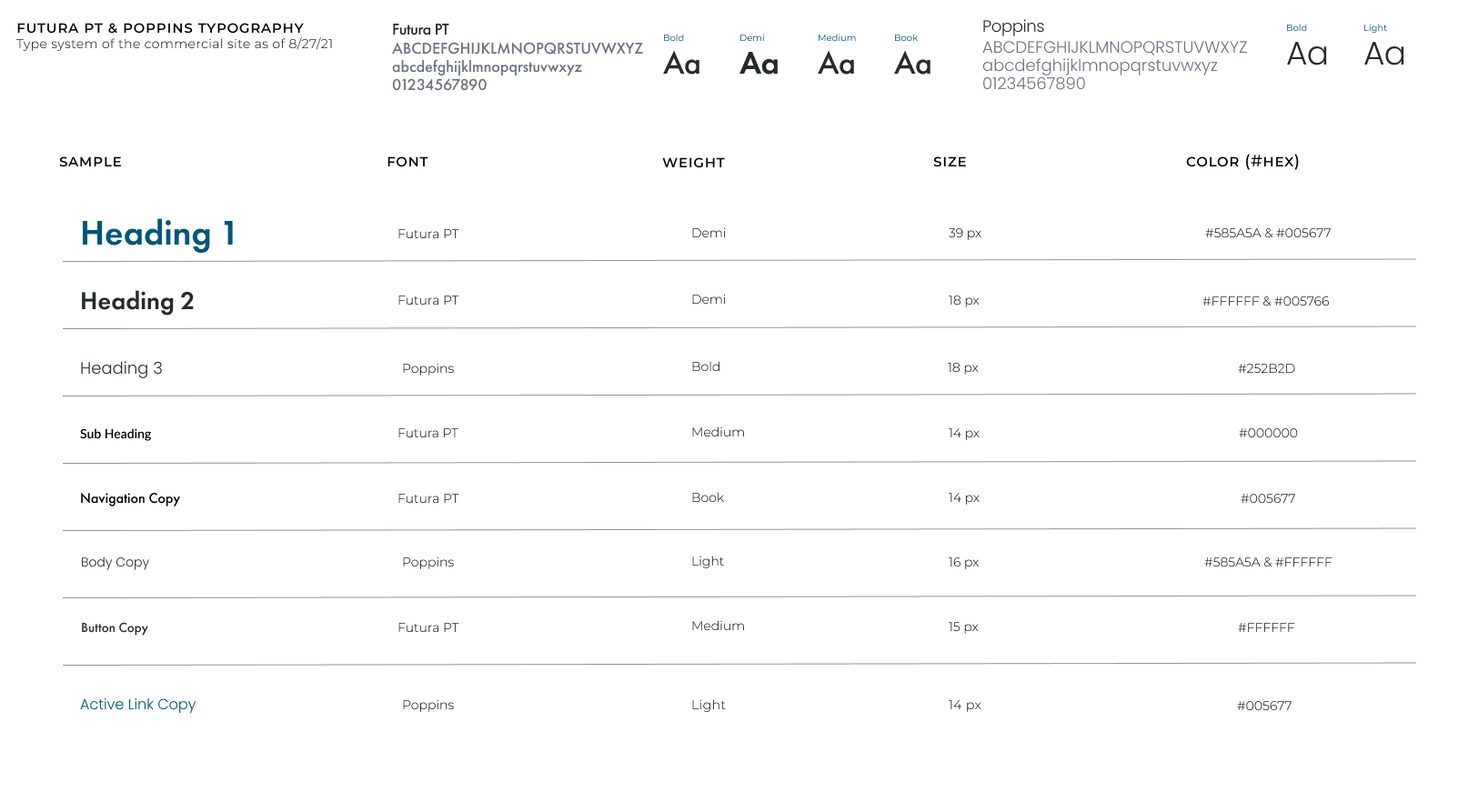
Task: Click the Futura PT & Poppins Typography title
Action: click(x=160, y=28)
